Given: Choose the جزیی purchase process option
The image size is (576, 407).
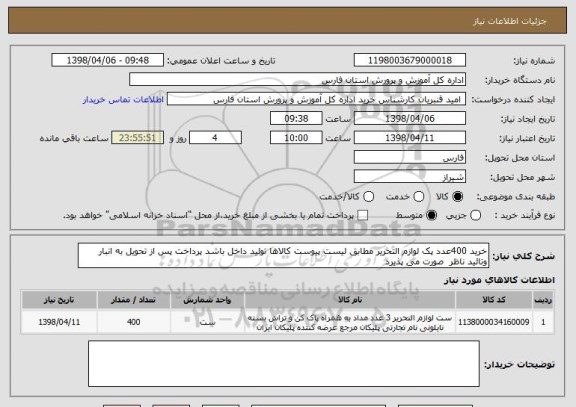Looking at the screenshot, I should coord(475,216).
